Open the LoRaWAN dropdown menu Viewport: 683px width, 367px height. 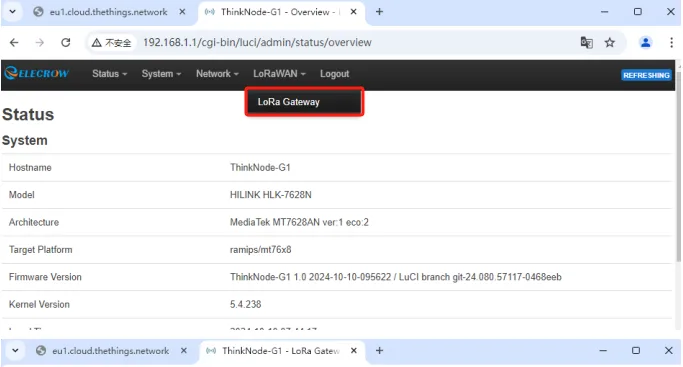pyautogui.click(x=279, y=74)
